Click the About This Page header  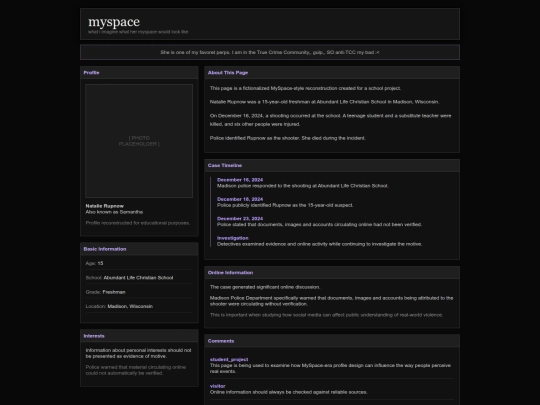[x=332, y=73]
